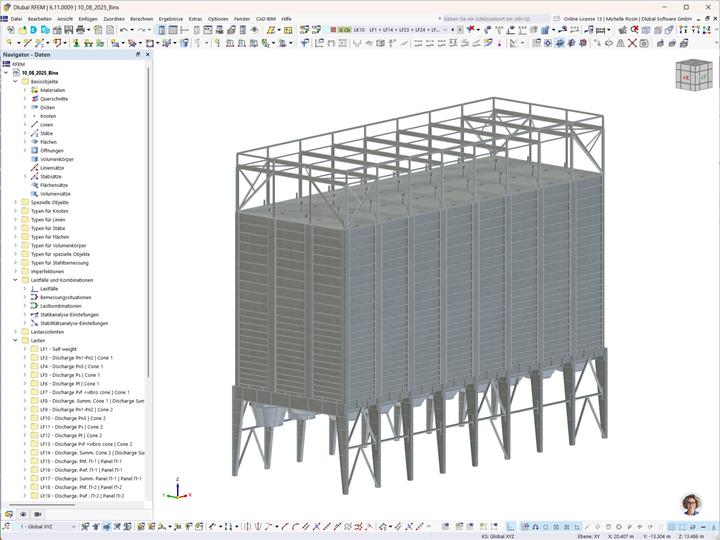The height and width of the screenshot is (540, 720).
Task: Go to previous load case arrow
Action: click(452, 30)
